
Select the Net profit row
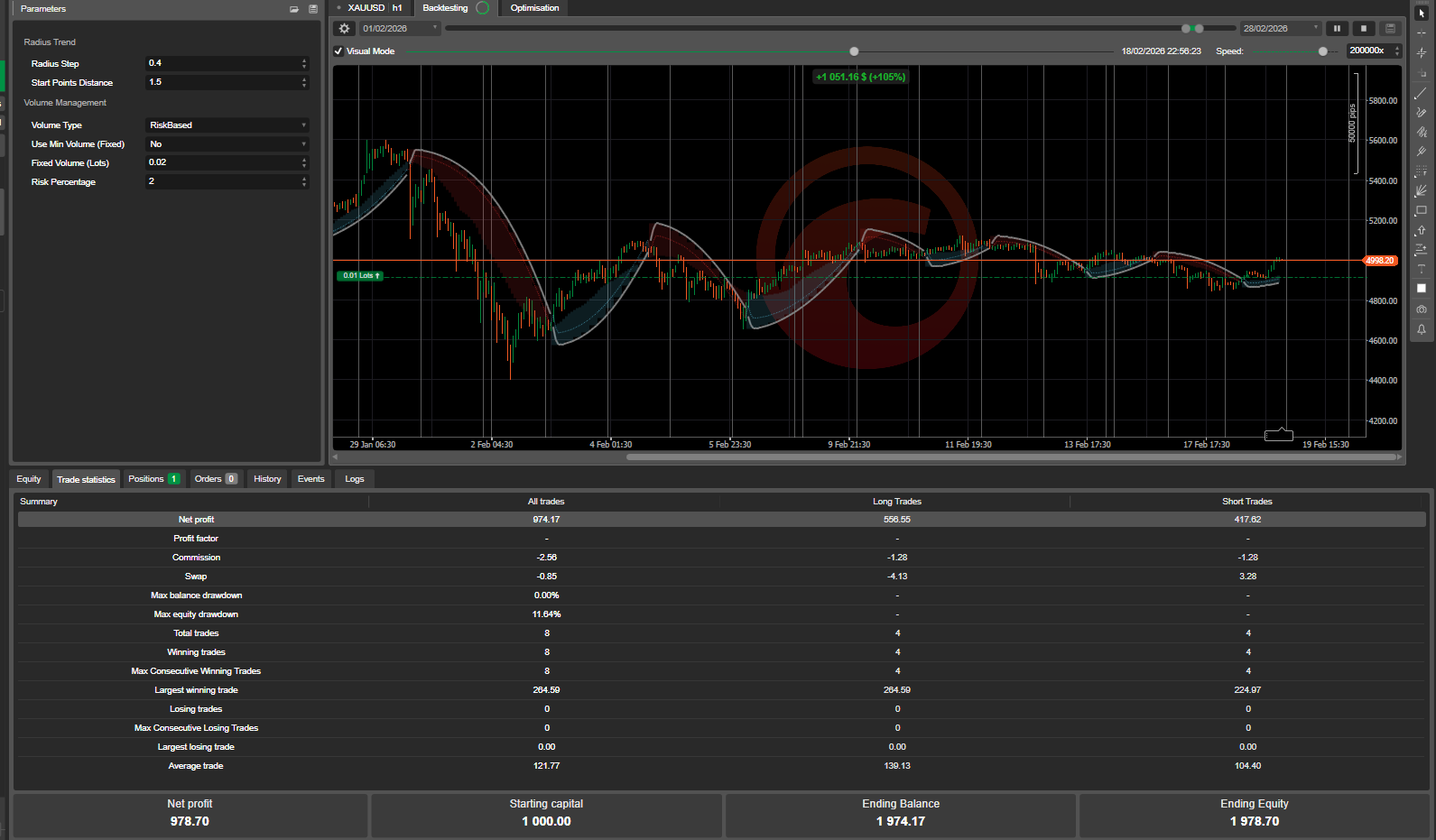(721, 520)
